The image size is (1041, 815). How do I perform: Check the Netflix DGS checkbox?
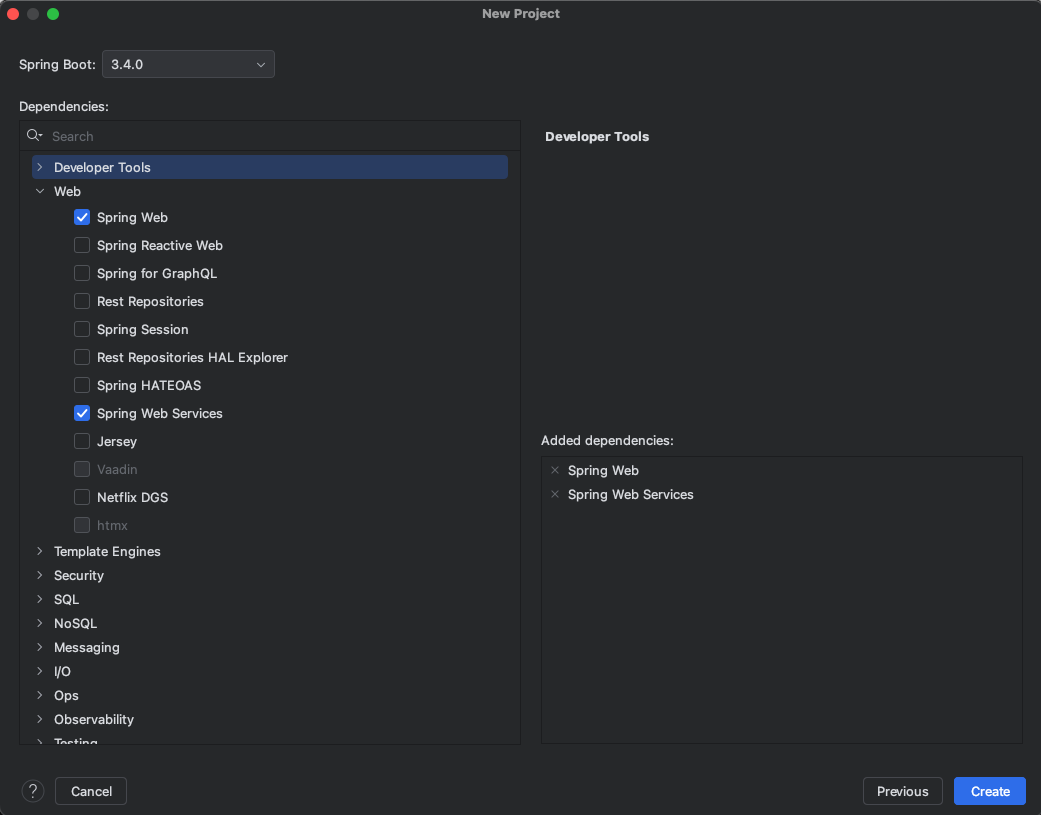point(82,496)
